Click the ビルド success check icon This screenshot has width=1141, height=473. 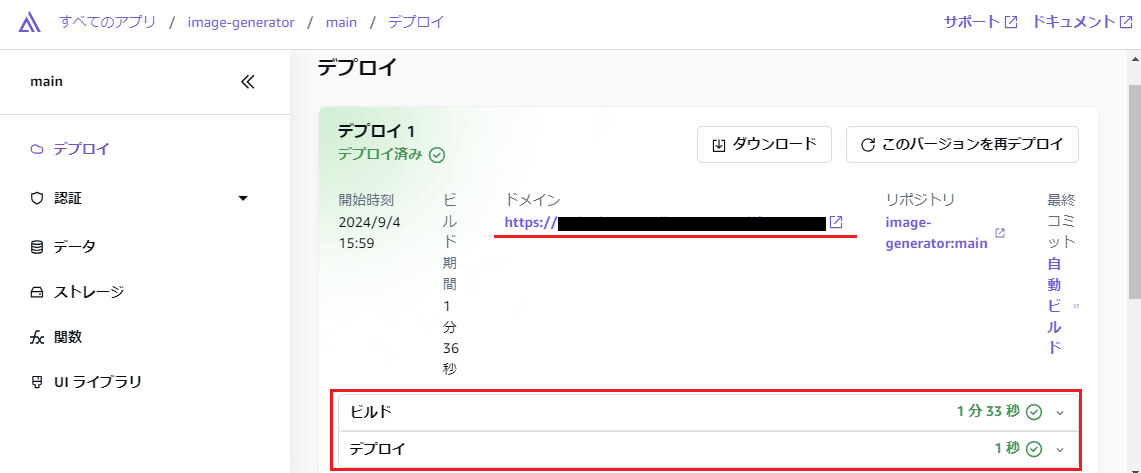[1034, 413]
